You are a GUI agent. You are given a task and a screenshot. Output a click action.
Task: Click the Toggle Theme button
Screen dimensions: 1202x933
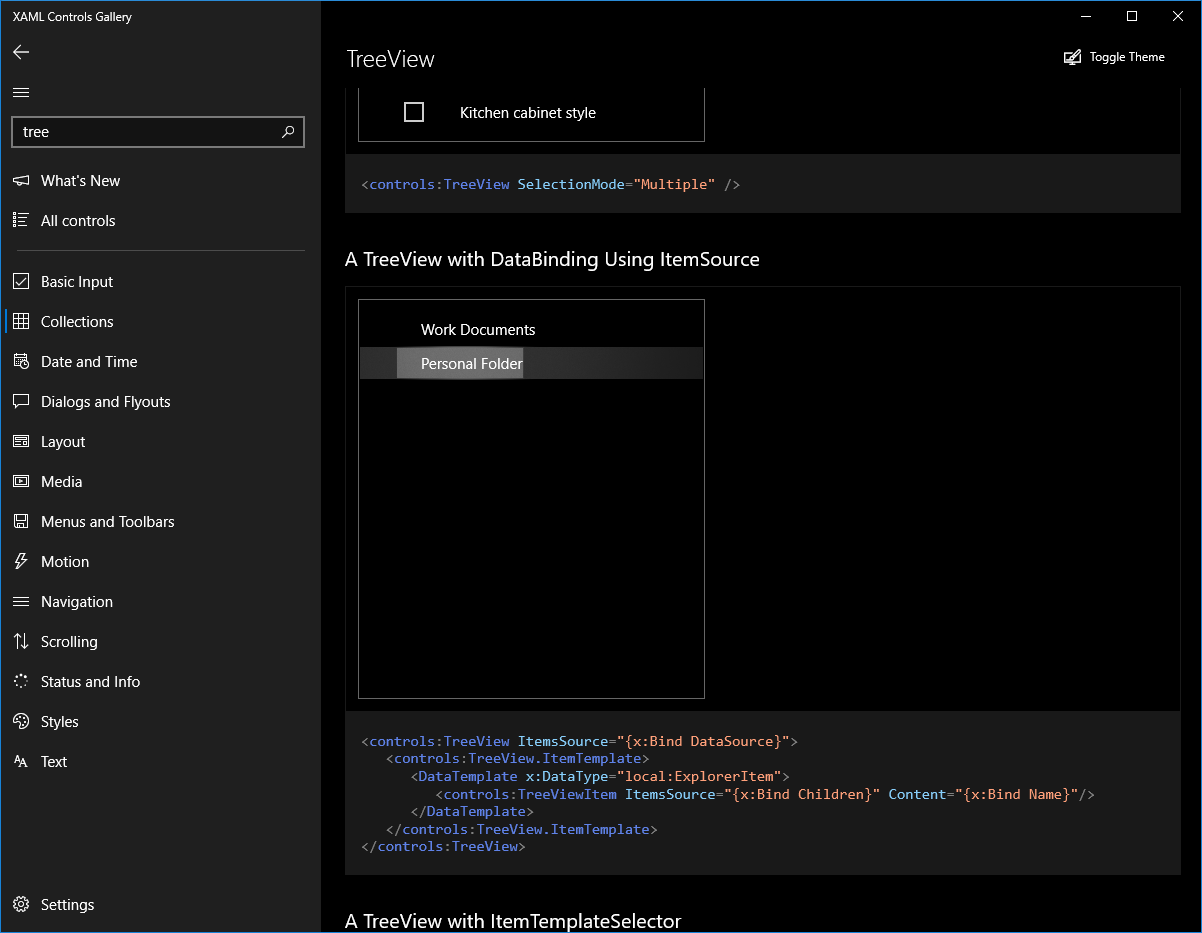[1114, 57]
